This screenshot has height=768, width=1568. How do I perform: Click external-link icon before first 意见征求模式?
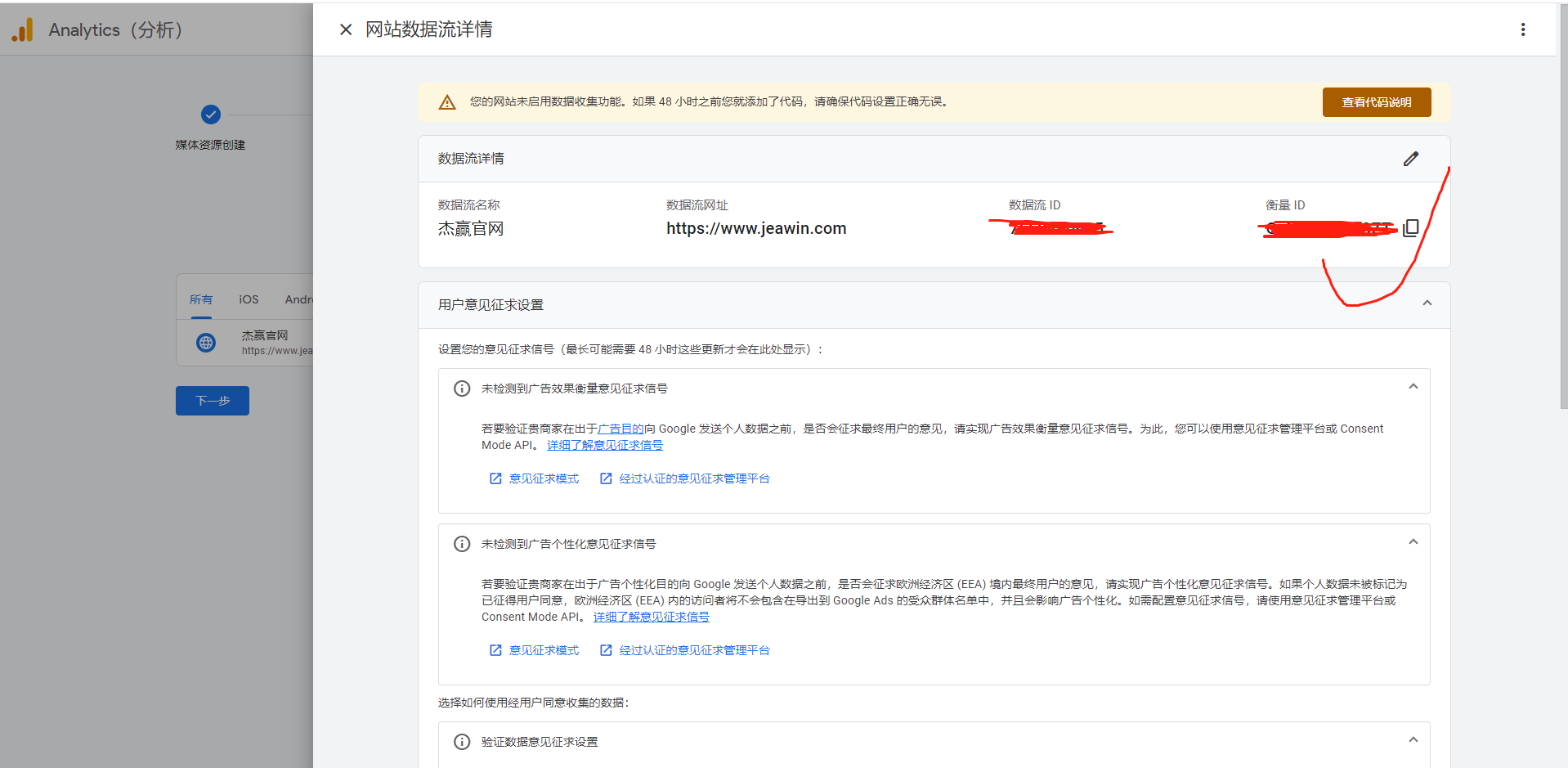tap(495, 478)
